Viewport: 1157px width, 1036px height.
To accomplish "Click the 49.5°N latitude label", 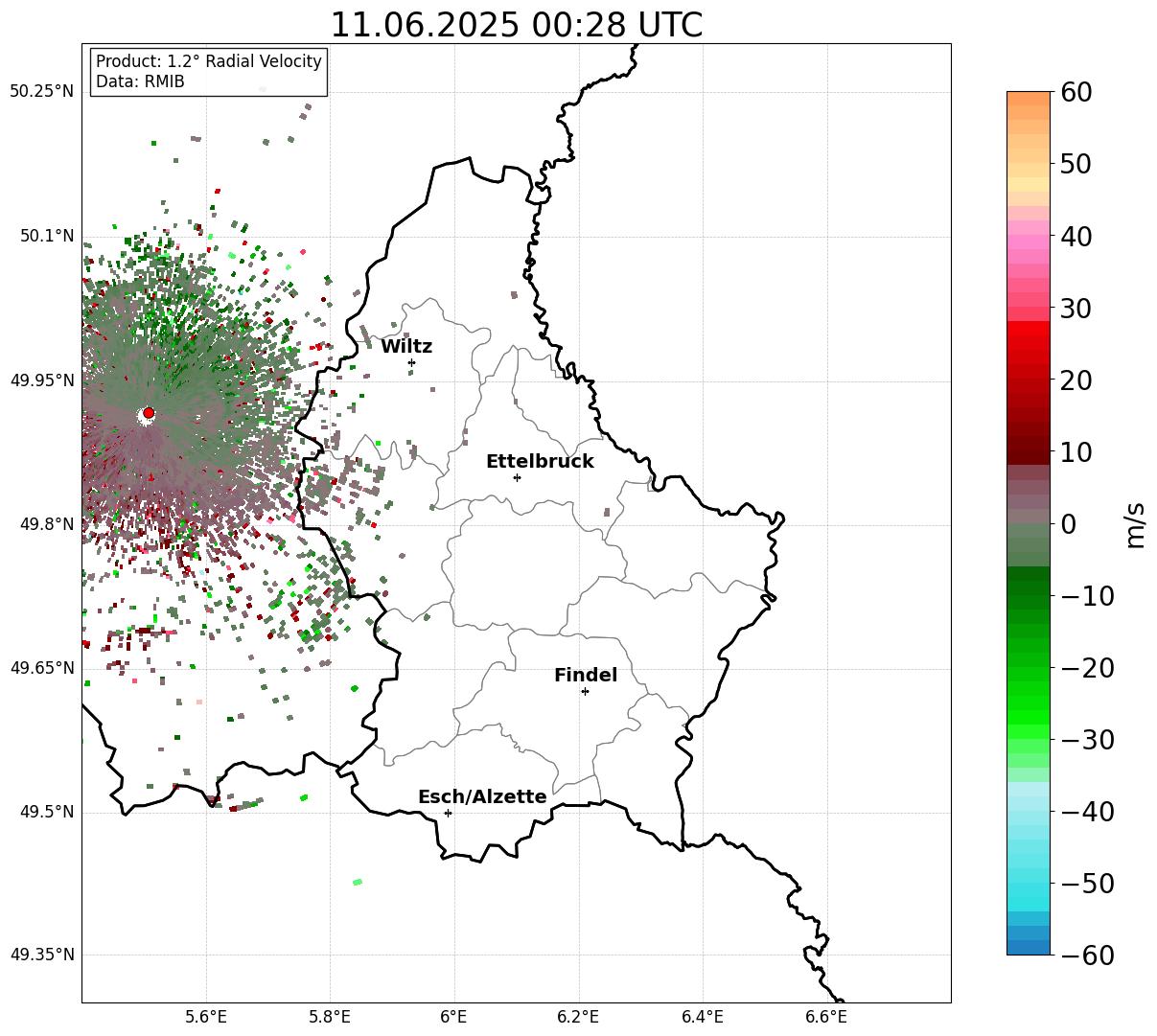I will pos(46,812).
